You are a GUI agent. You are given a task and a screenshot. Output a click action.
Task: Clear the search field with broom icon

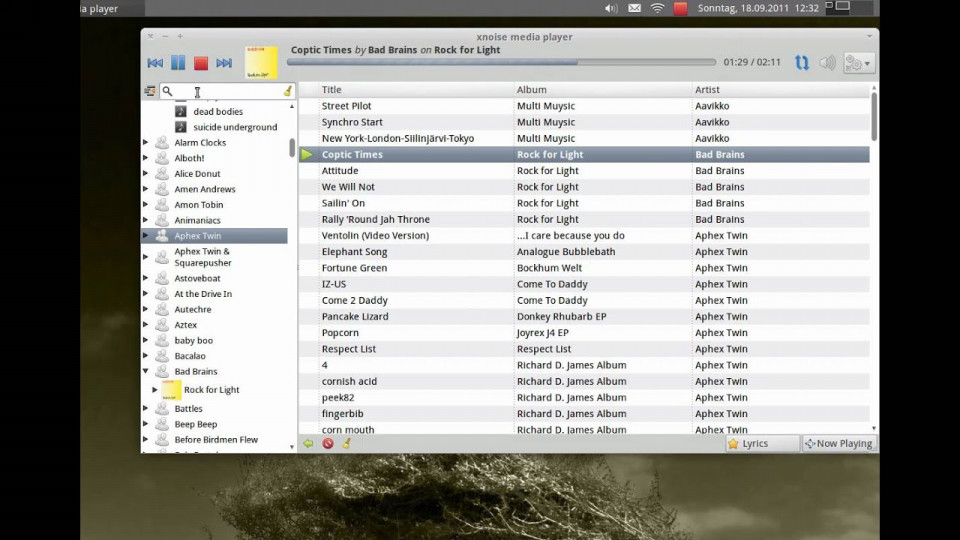point(287,91)
